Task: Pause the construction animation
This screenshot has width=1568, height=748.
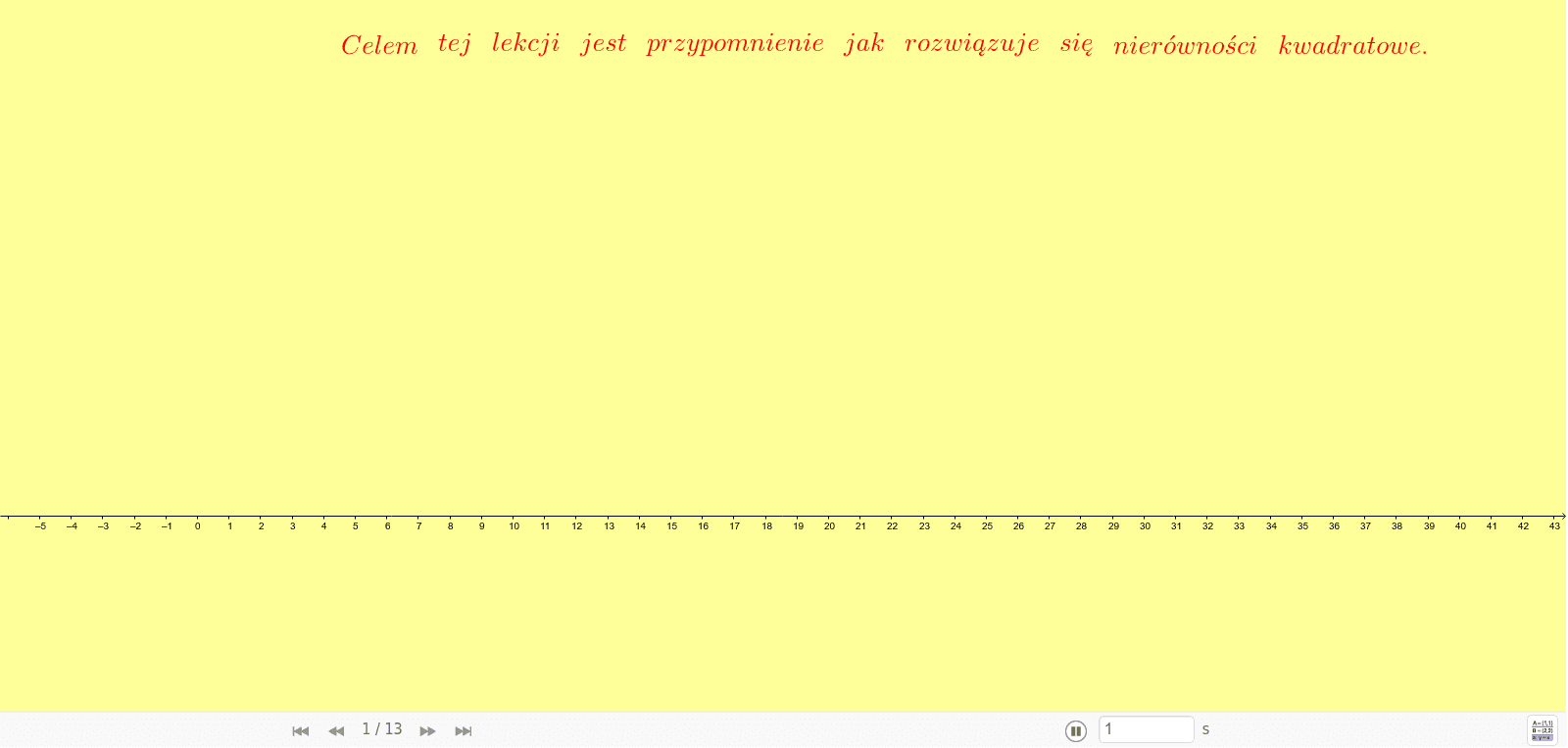Action: coord(1076,731)
